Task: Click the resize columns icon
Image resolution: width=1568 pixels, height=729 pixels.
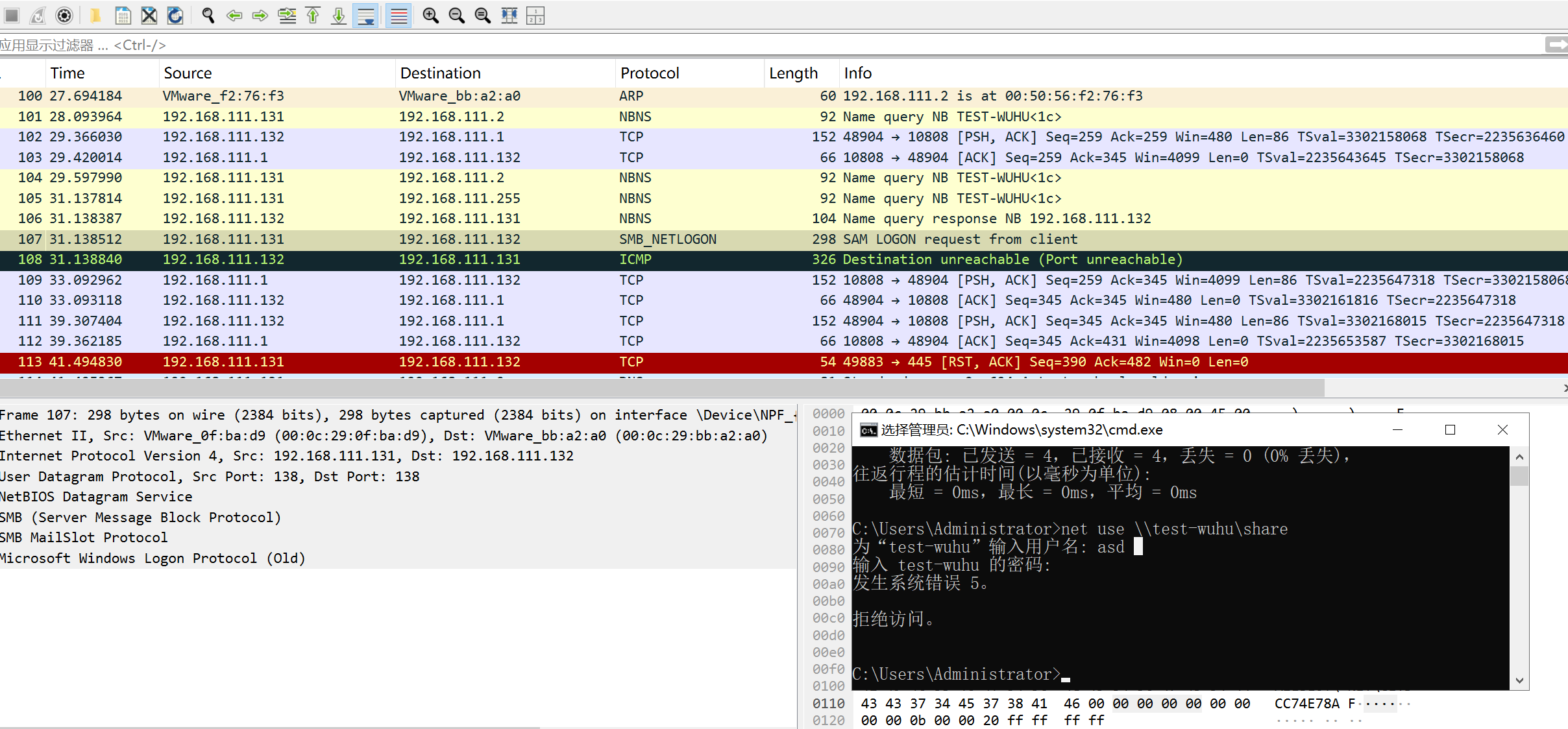Action: point(509,15)
